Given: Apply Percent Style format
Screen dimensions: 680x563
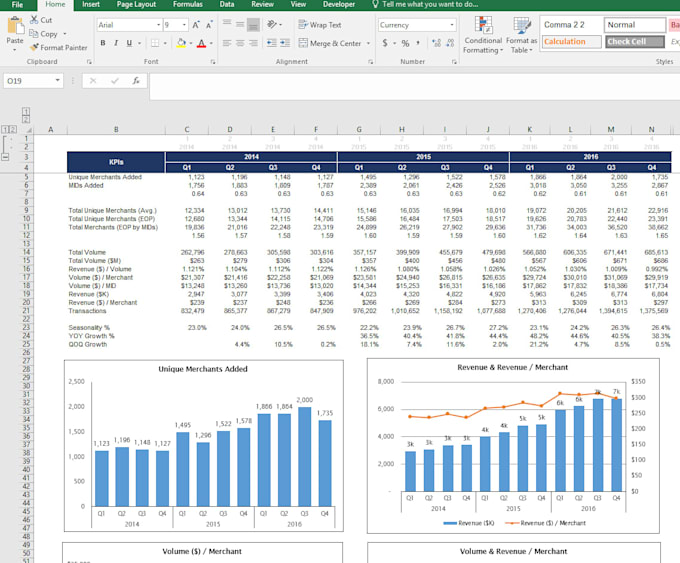Looking at the screenshot, I should (404, 44).
